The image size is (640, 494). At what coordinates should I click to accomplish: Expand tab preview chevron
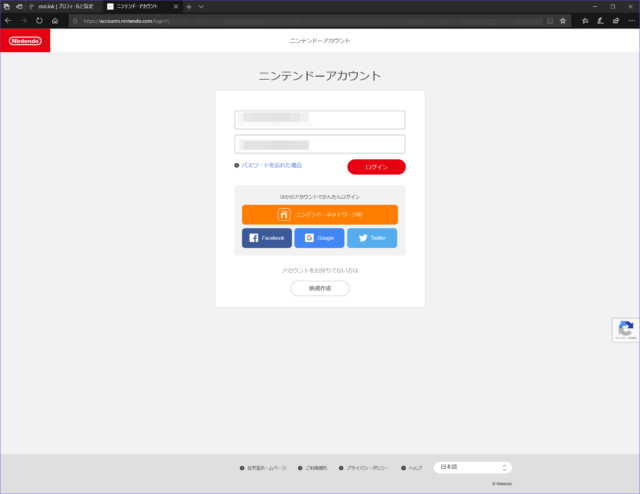click(201, 7)
